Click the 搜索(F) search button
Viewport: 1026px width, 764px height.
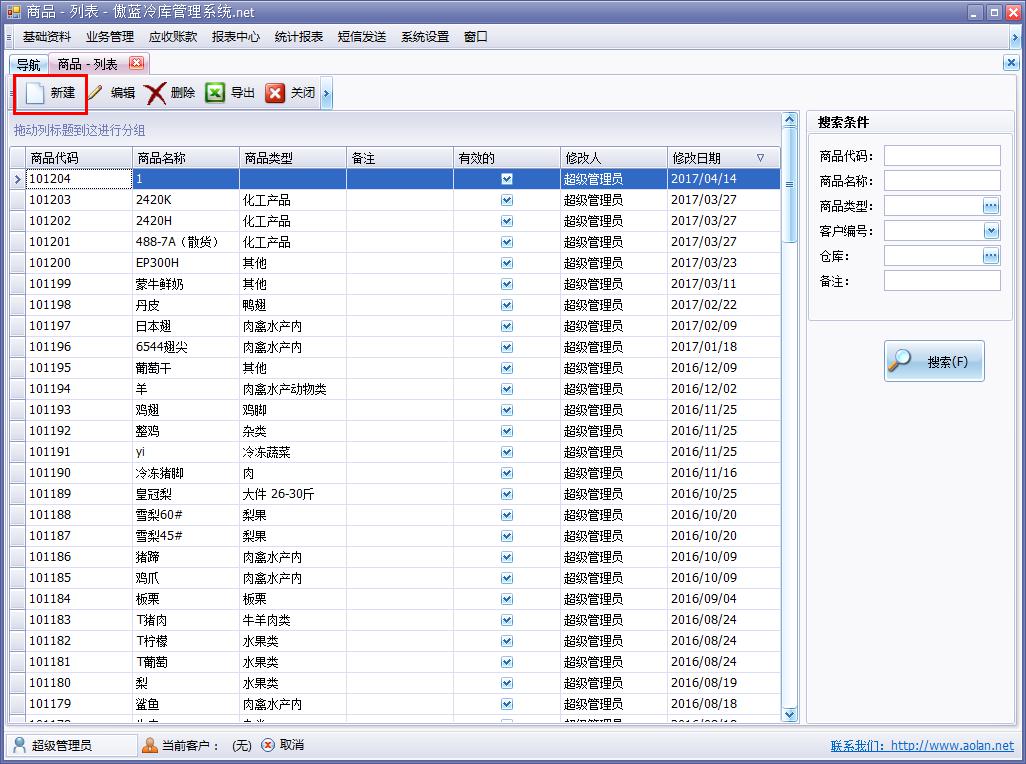(934, 361)
